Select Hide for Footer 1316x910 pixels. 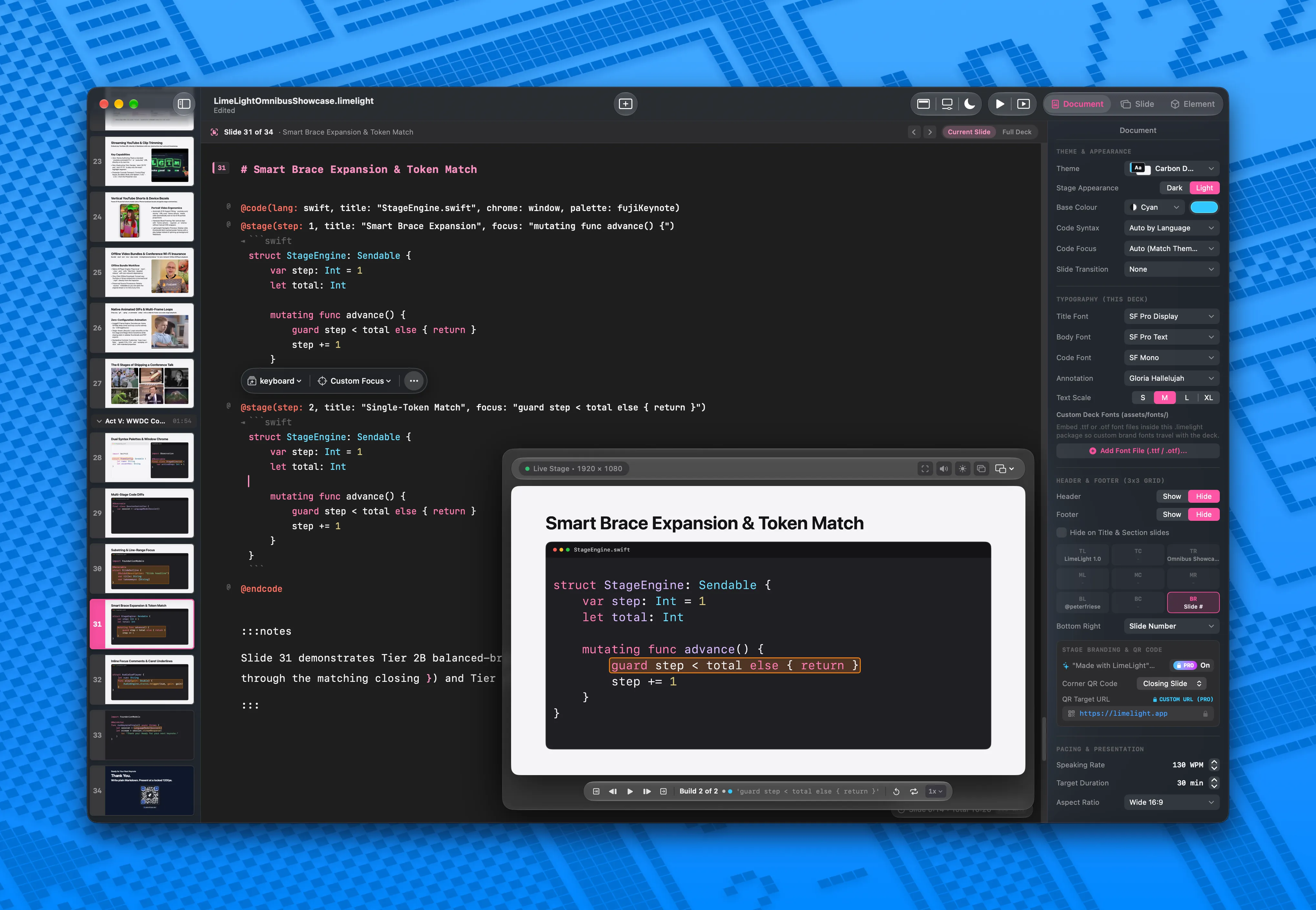click(x=1204, y=514)
